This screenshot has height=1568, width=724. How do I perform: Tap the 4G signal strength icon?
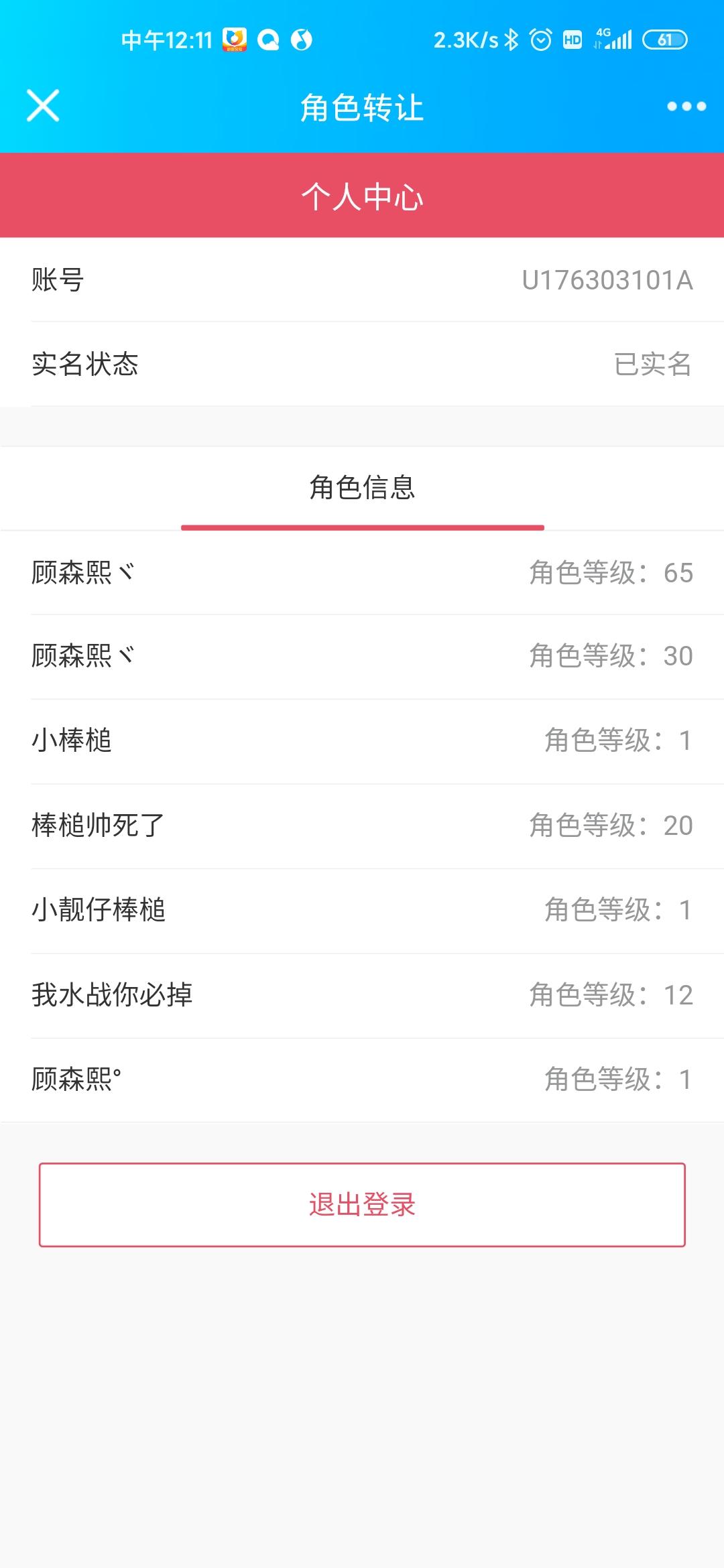pyautogui.click(x=613, y=40)
